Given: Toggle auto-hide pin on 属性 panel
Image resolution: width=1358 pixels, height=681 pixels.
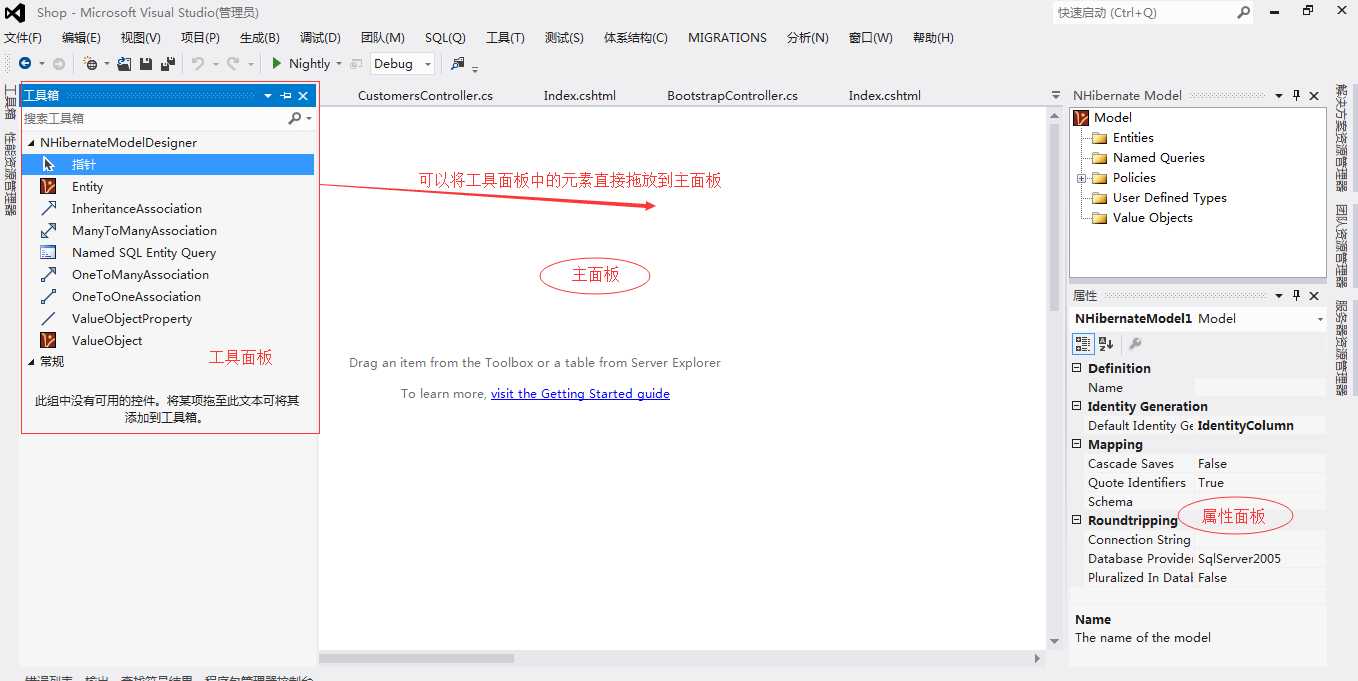Looking at the screenshot, I should point(1297,295).
